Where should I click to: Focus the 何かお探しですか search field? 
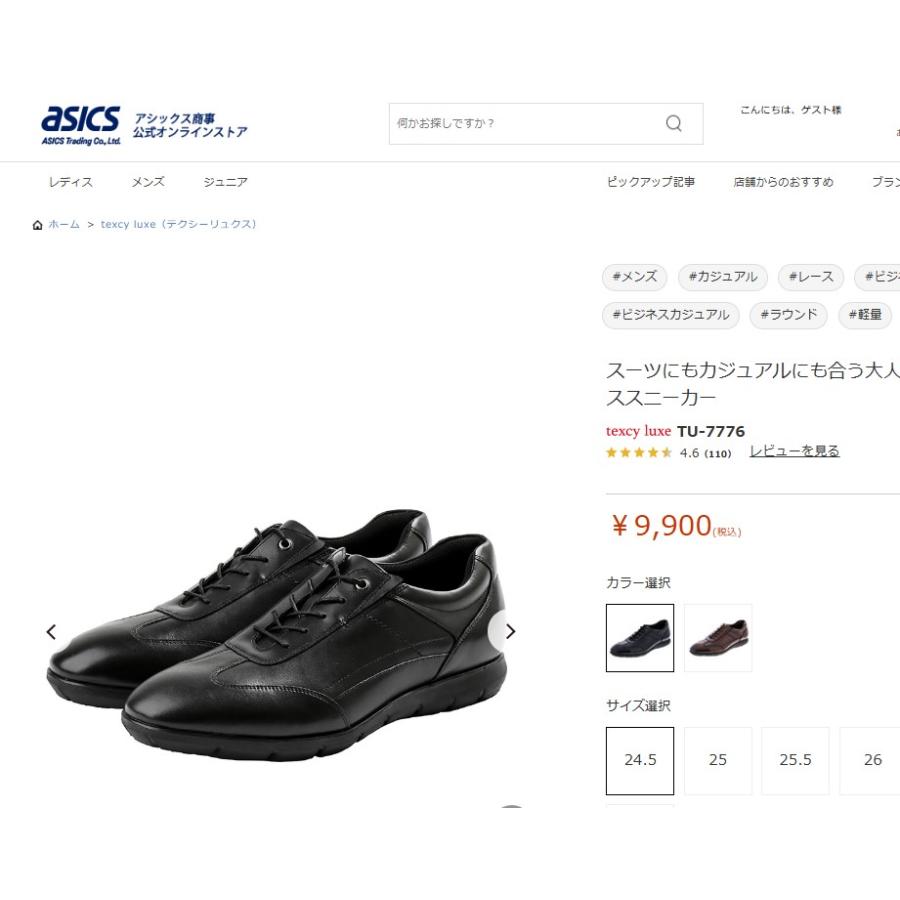(525, 123)
